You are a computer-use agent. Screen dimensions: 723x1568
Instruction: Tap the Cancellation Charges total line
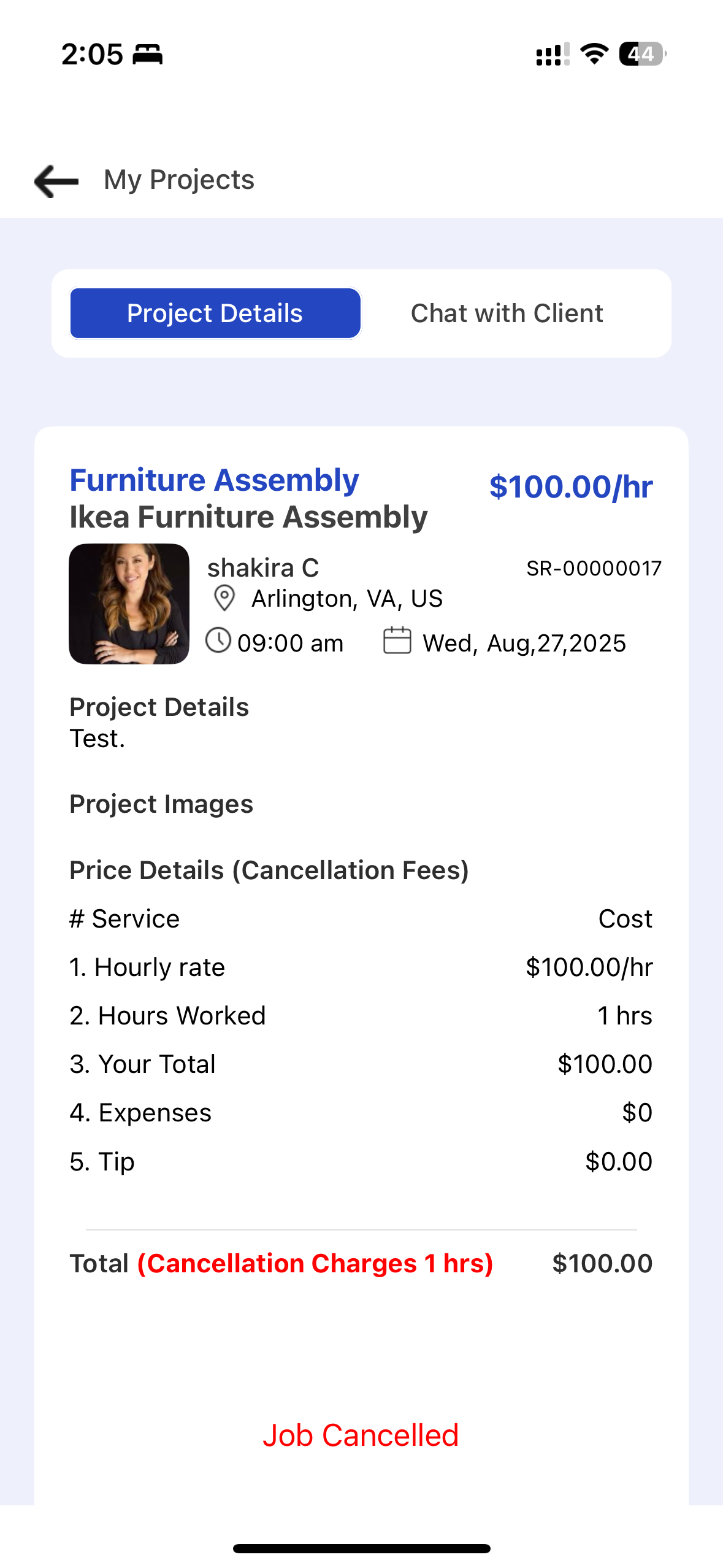361,1264
